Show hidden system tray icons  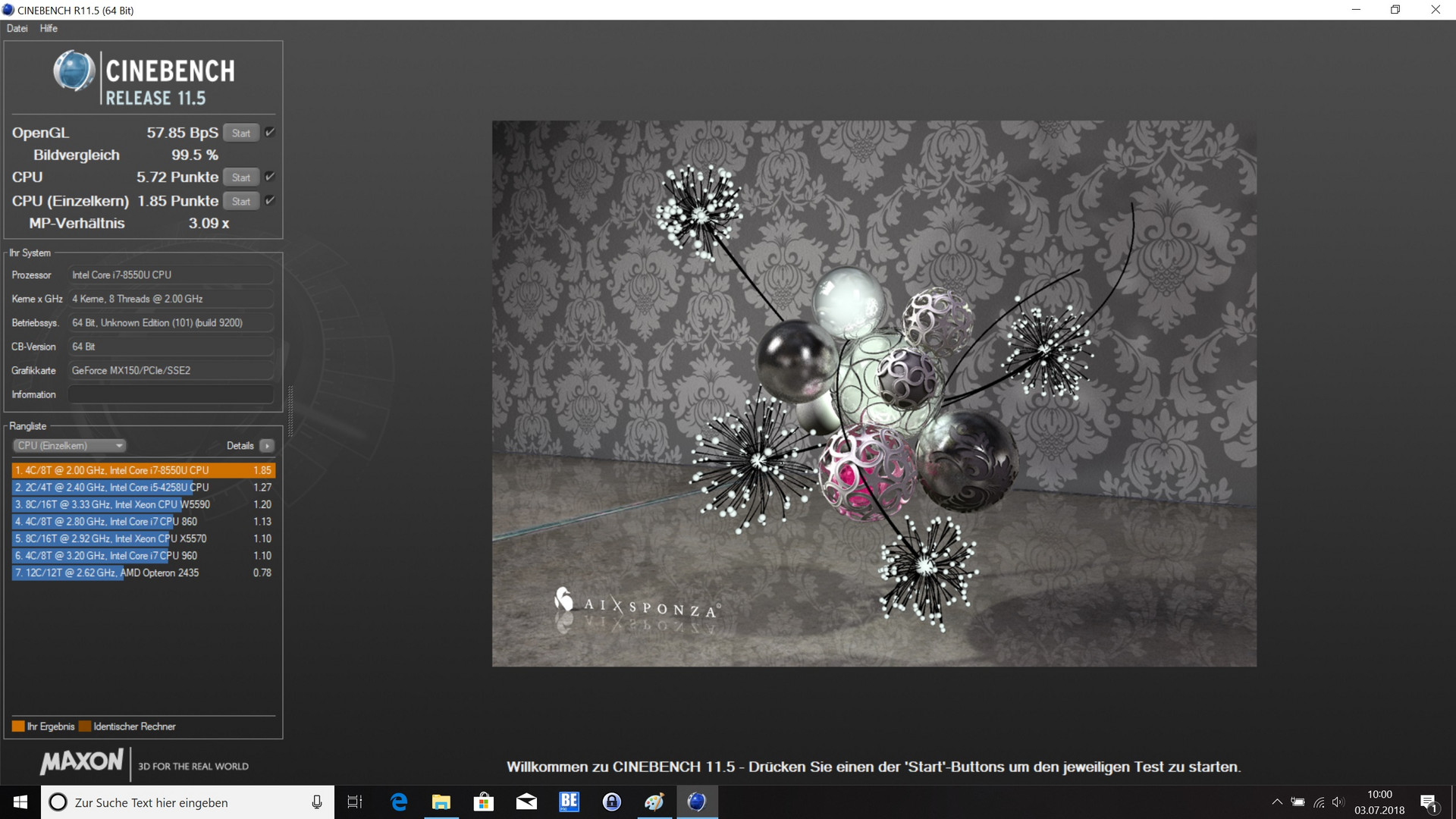pos(1277,802)
